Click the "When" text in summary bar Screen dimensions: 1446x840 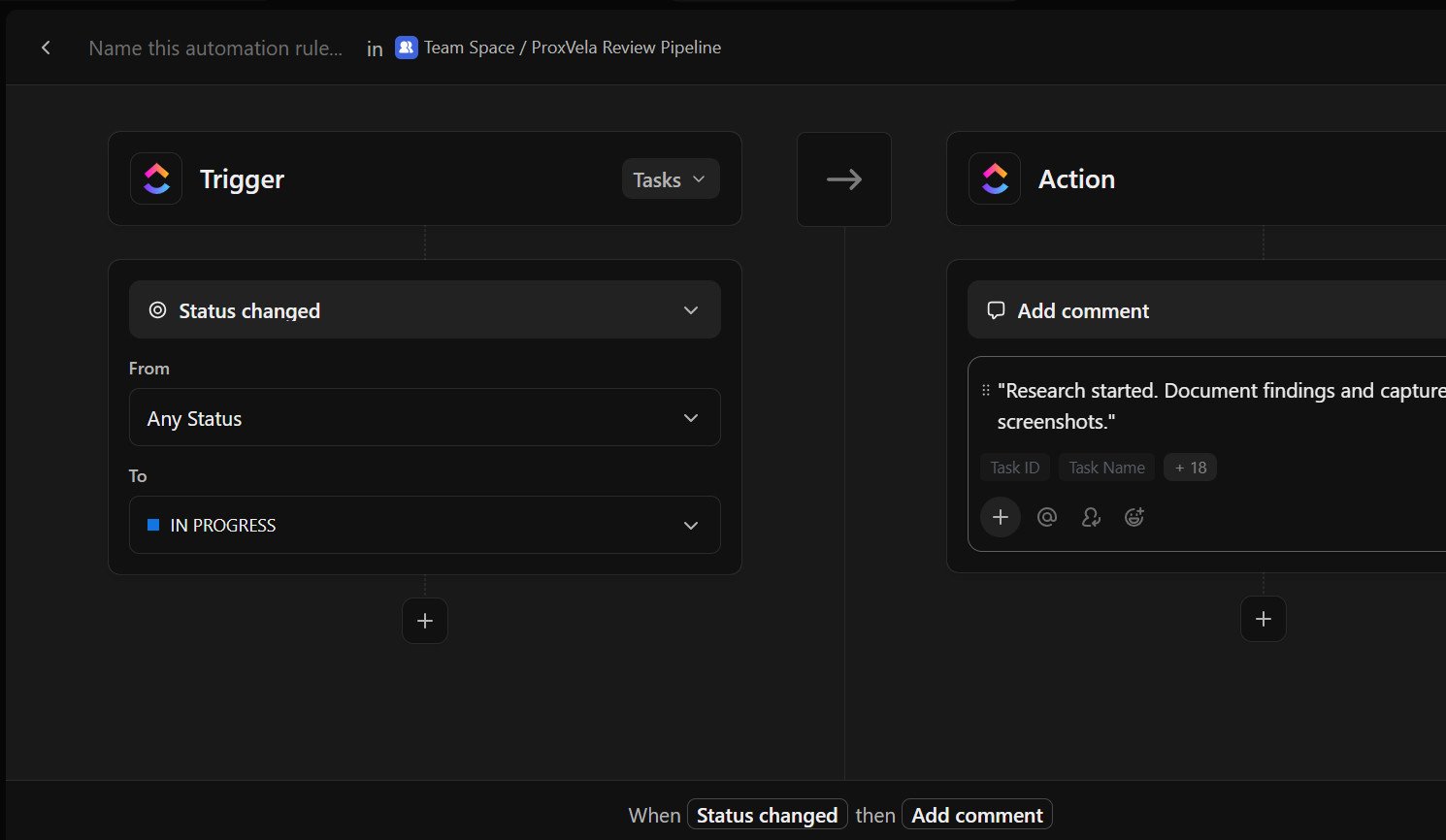(654, 815)
